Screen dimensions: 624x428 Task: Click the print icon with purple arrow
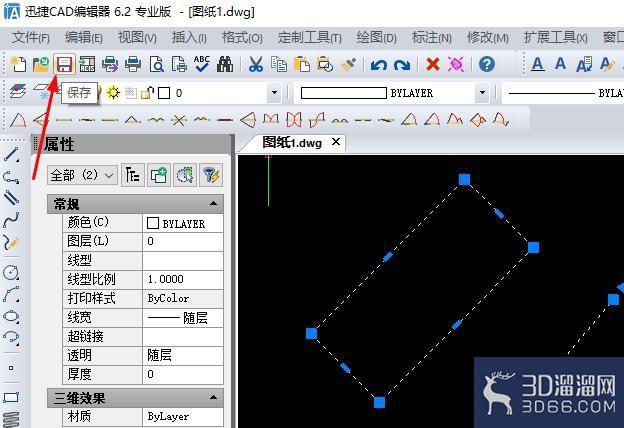110,64
